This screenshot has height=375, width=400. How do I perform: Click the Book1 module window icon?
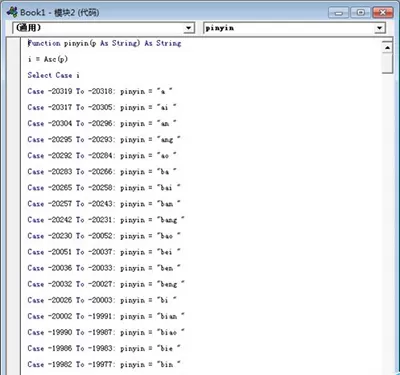[12, 12]
